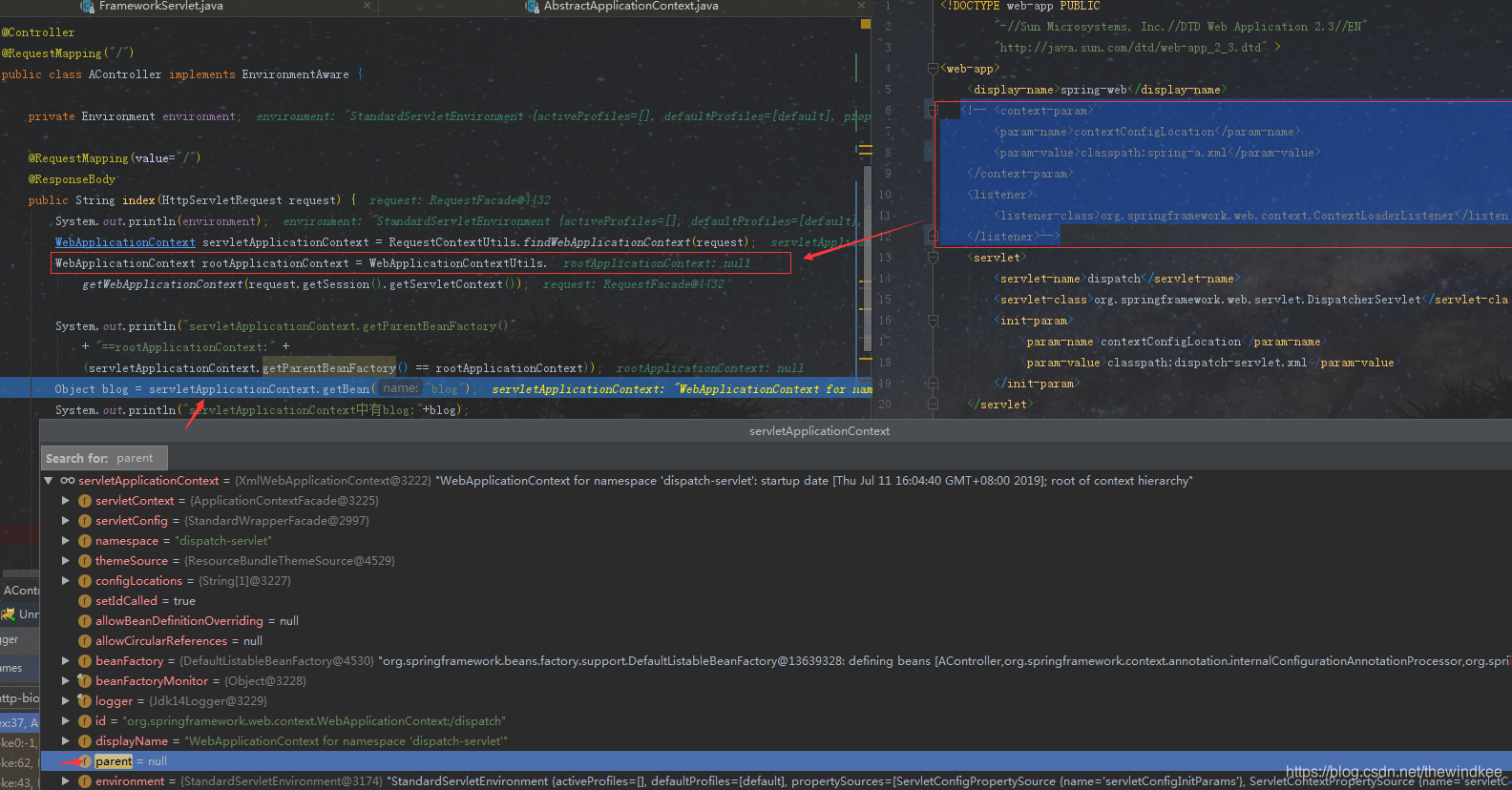Image resolution: width=1512 pixels, height=790 pixels.
Task: Expand the themeSource node
Action: 66,561
